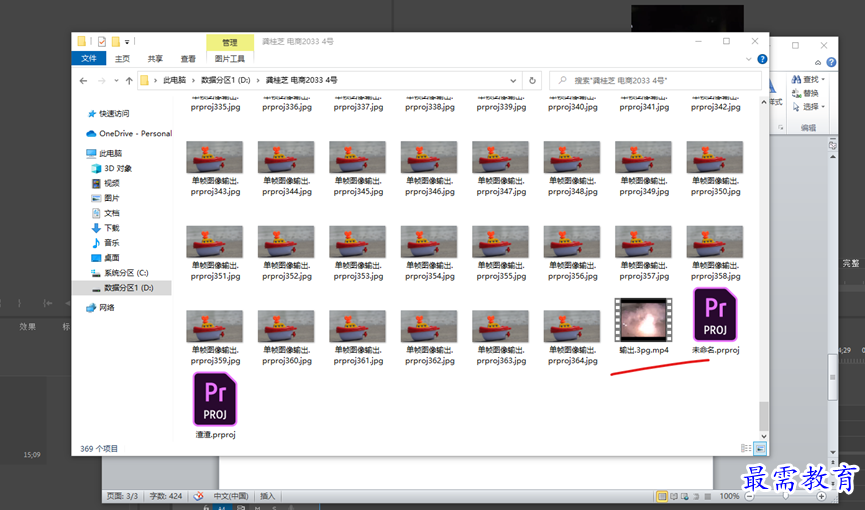865x510 pixels.
Task: Switch to the 共享 ribbon tab
Action: (x=155, y=59)
